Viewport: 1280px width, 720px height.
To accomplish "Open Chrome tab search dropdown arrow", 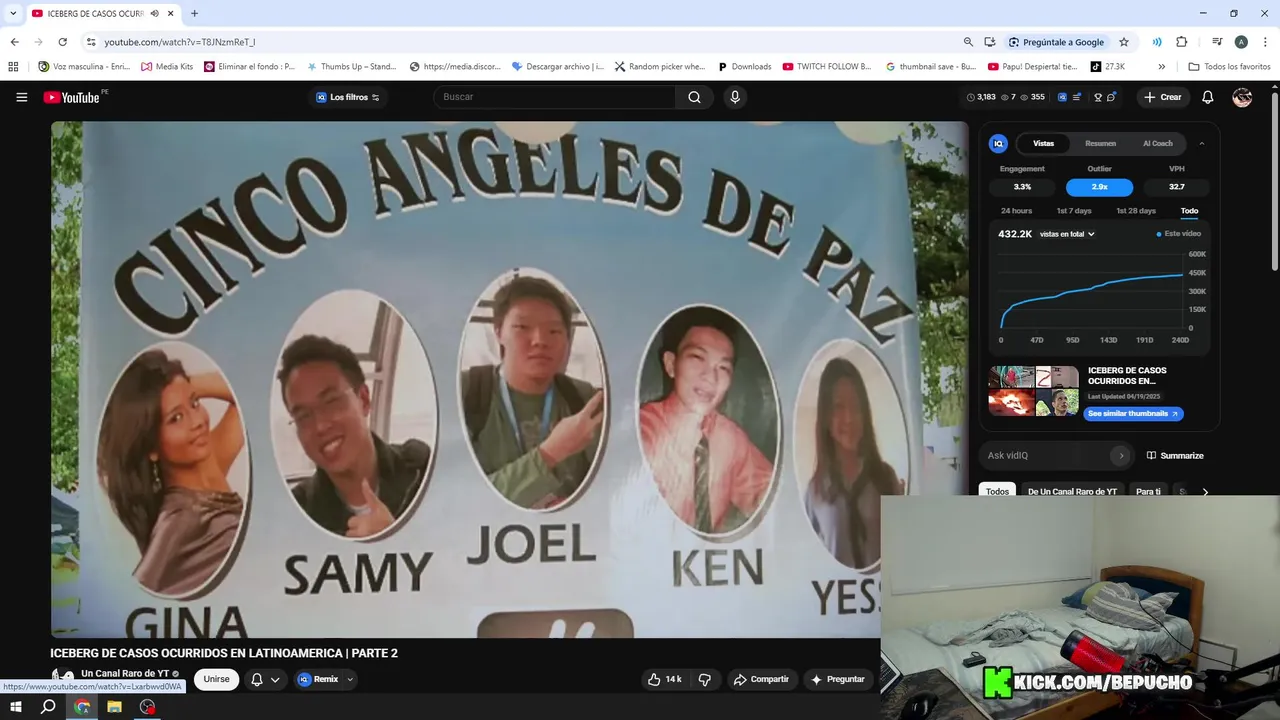I will [13, 13].
